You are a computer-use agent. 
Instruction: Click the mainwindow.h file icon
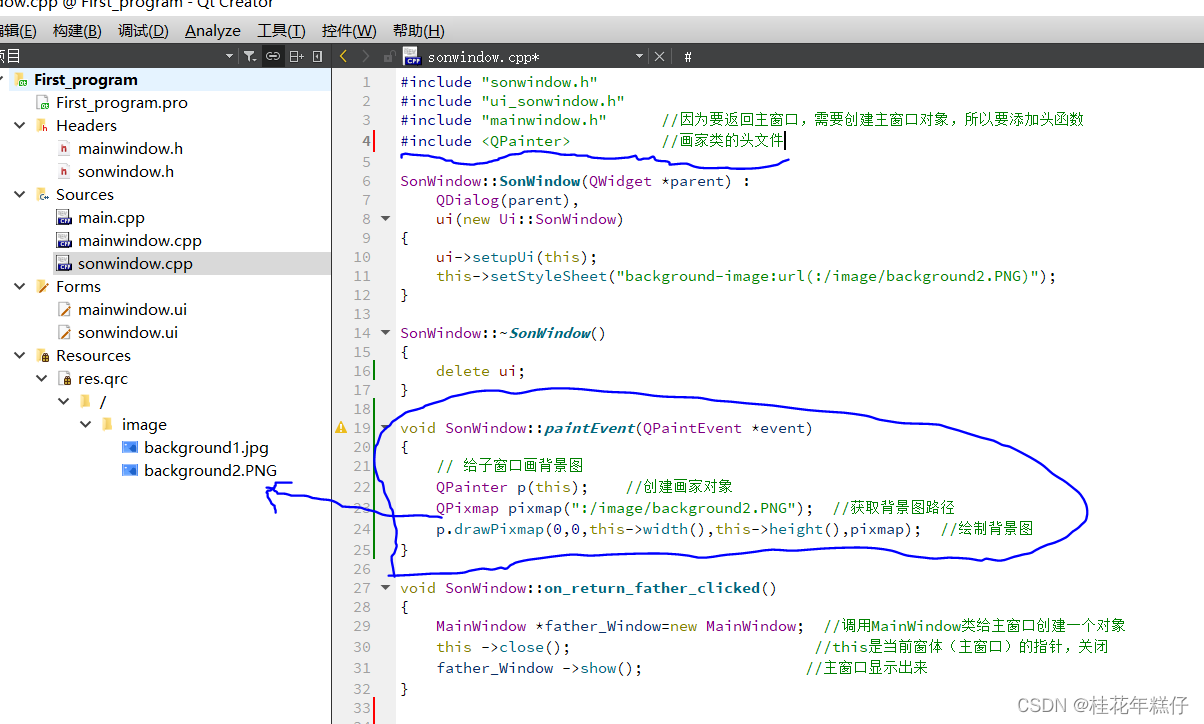pyautogui.click(x=65, y=149)
